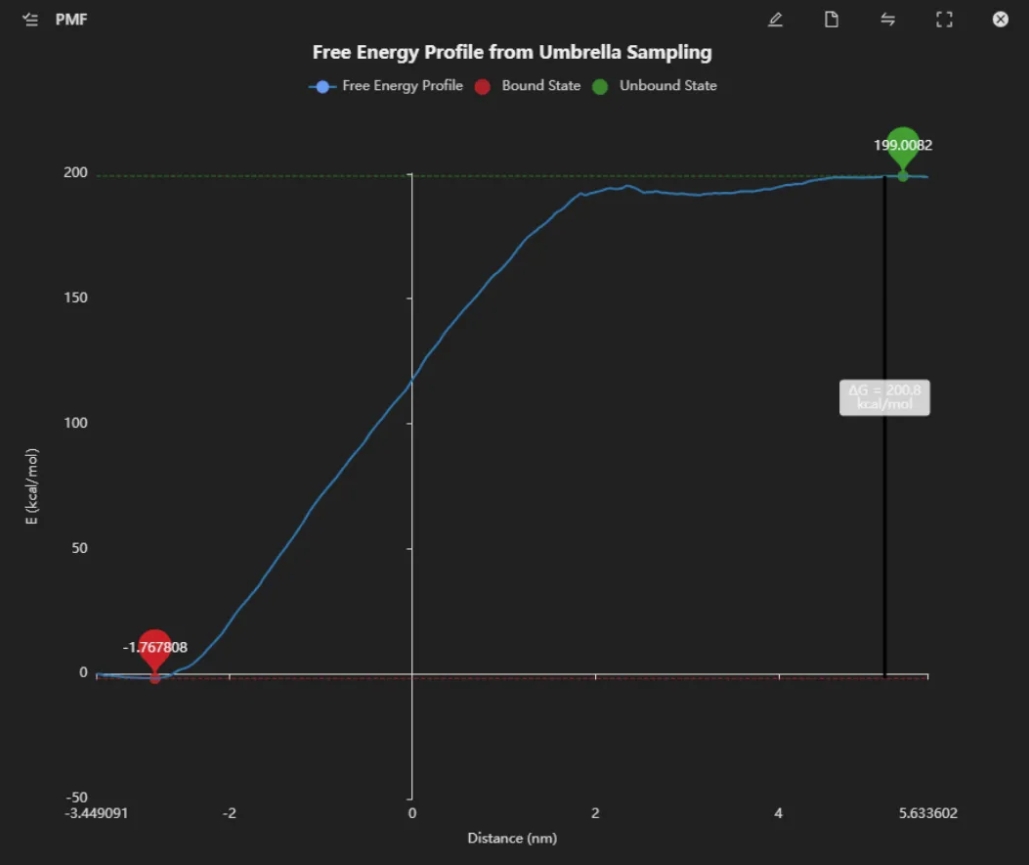Click the E (kcal/mol) axis label
Screen dimensions: 1029x865
tap(32, 487)
